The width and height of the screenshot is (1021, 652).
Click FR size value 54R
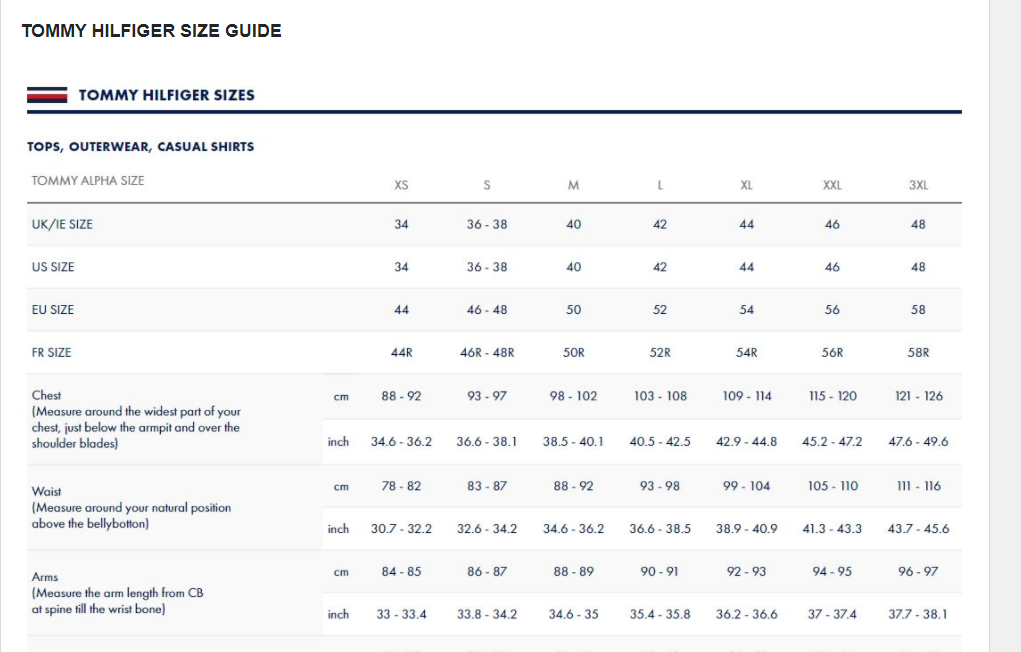[746, 352]
